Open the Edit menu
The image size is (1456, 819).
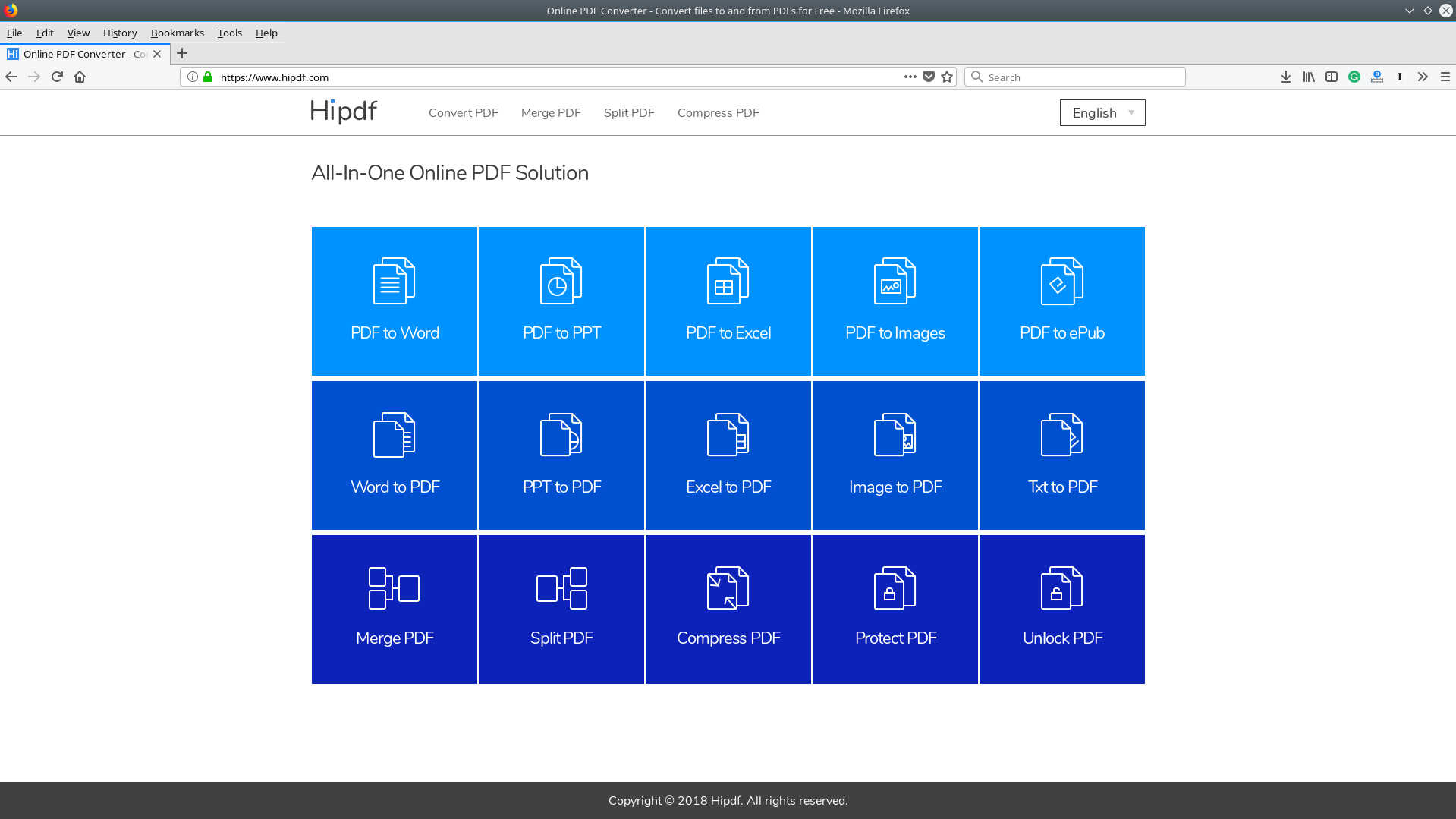tap(45, 33)
